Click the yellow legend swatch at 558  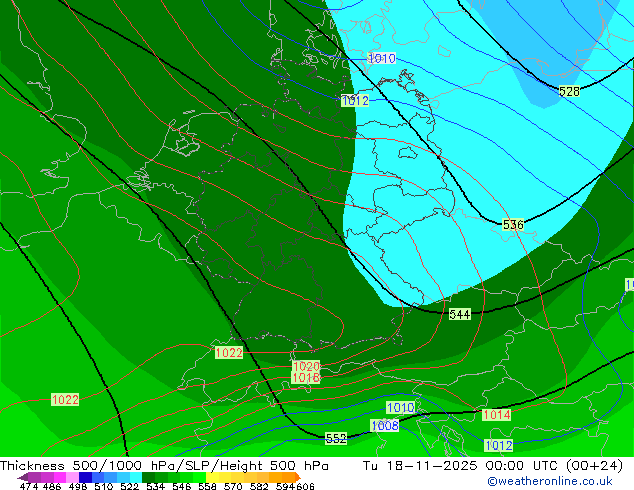(x=212, y=477)
